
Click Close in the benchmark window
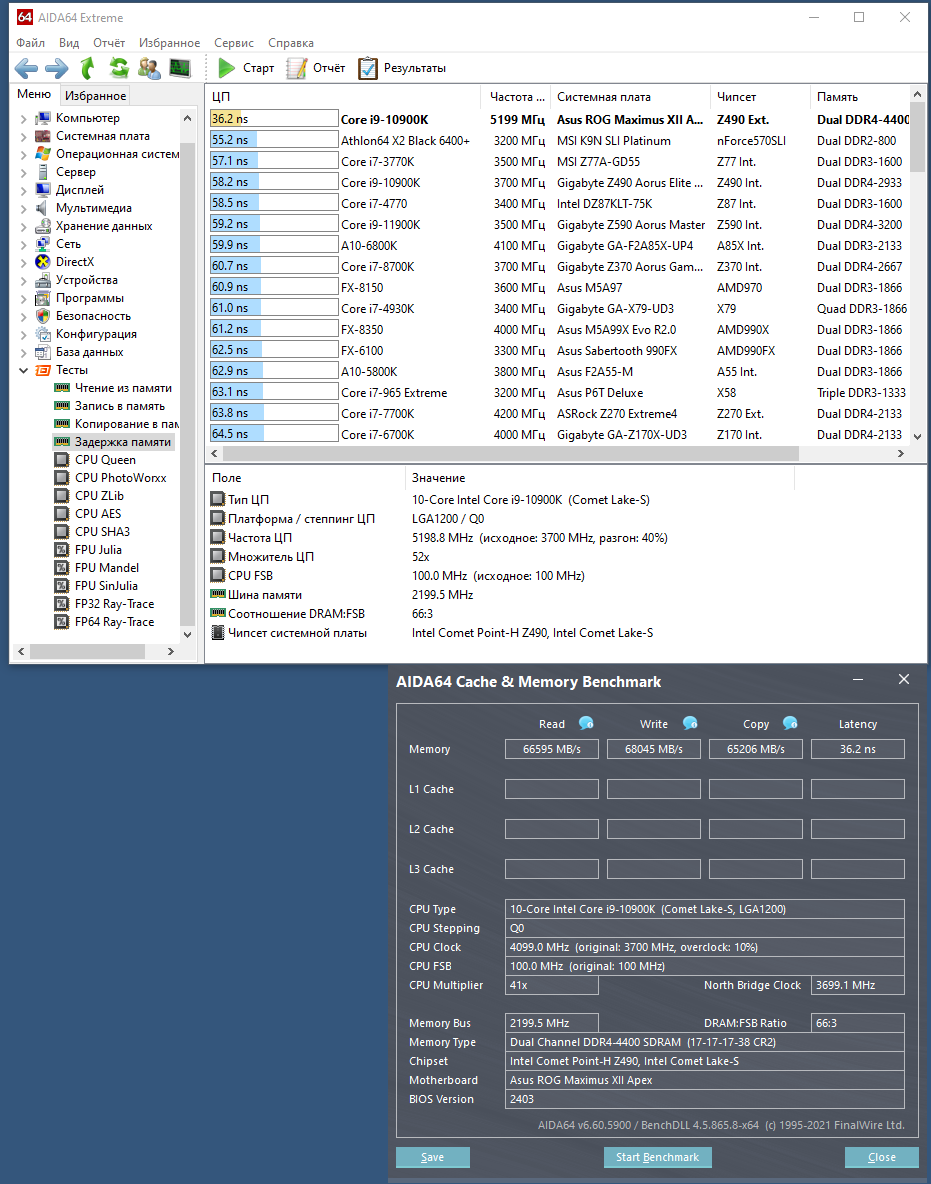click(x=882, y=1157)
